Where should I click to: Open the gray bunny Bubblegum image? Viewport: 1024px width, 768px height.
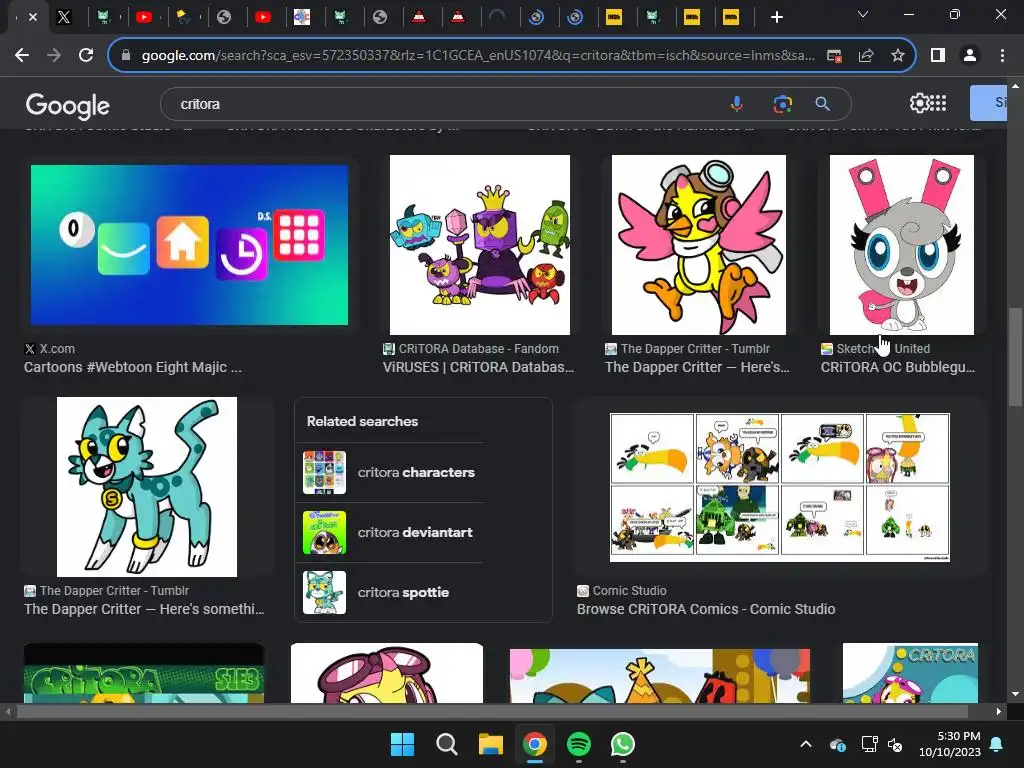pyautogui.click(x=902, y=245)
